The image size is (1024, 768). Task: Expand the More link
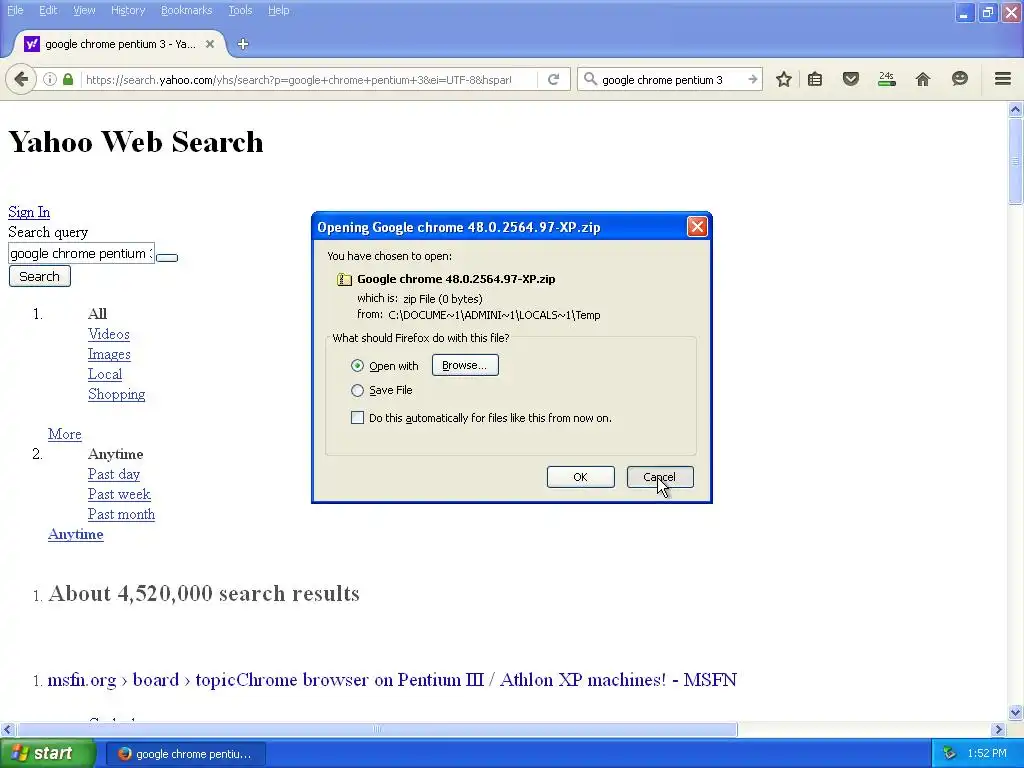tap(65, 434)
